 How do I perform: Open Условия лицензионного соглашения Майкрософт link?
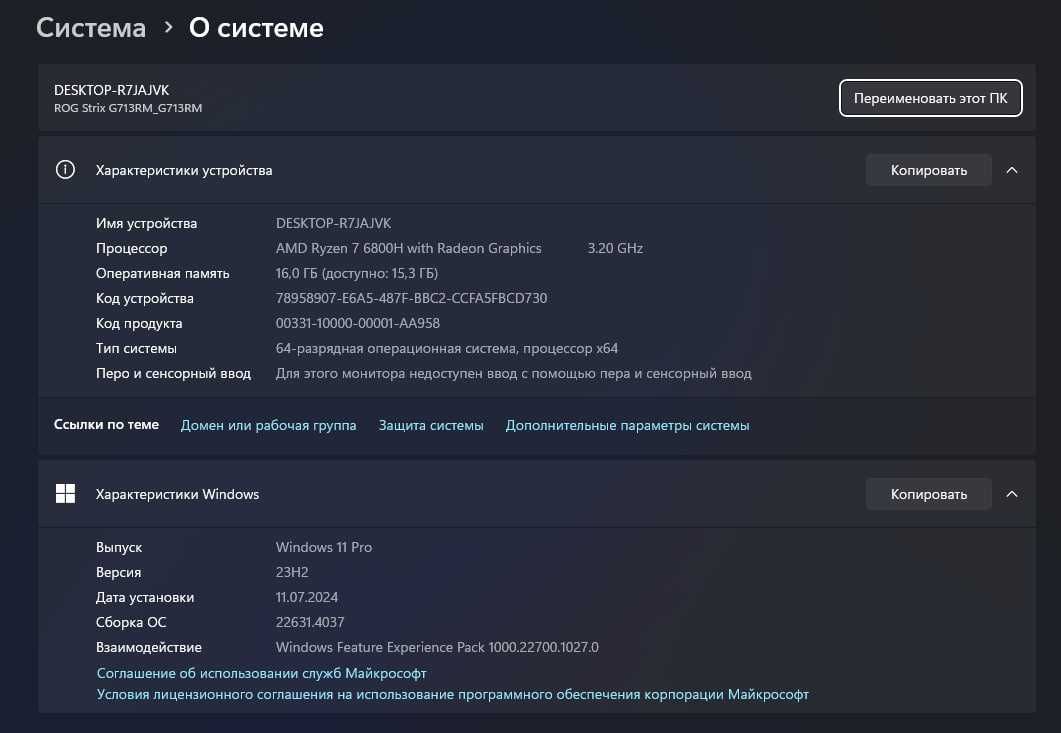click(x=453, y=694)
